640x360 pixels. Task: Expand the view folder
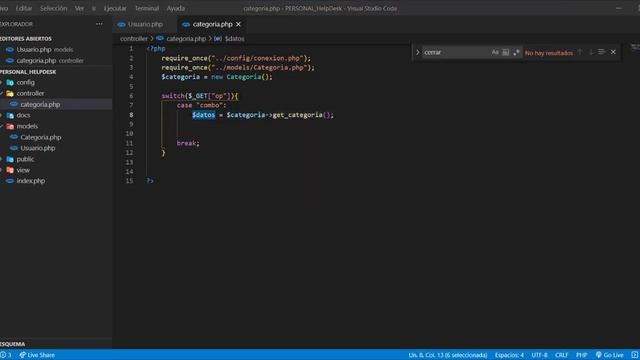[x=56, y=170]
